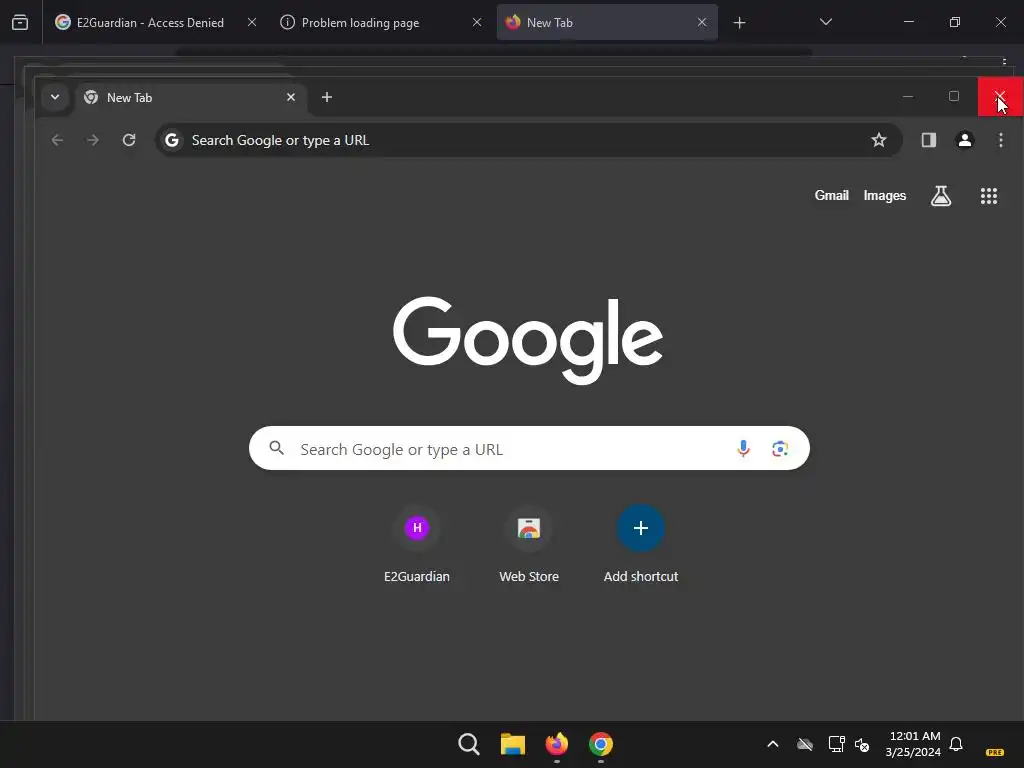Viewport: 1024px width, 768px height.
Task: Open the E2Guardian shortcut
Action: [x=417, y=545]
